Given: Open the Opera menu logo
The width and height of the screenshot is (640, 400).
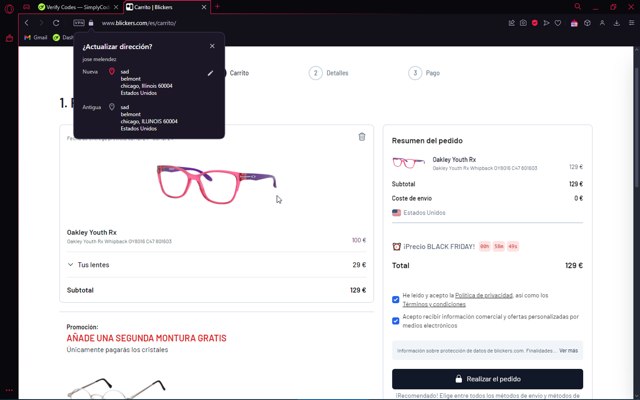Looking at the screenshot, I should pos(9,7).
